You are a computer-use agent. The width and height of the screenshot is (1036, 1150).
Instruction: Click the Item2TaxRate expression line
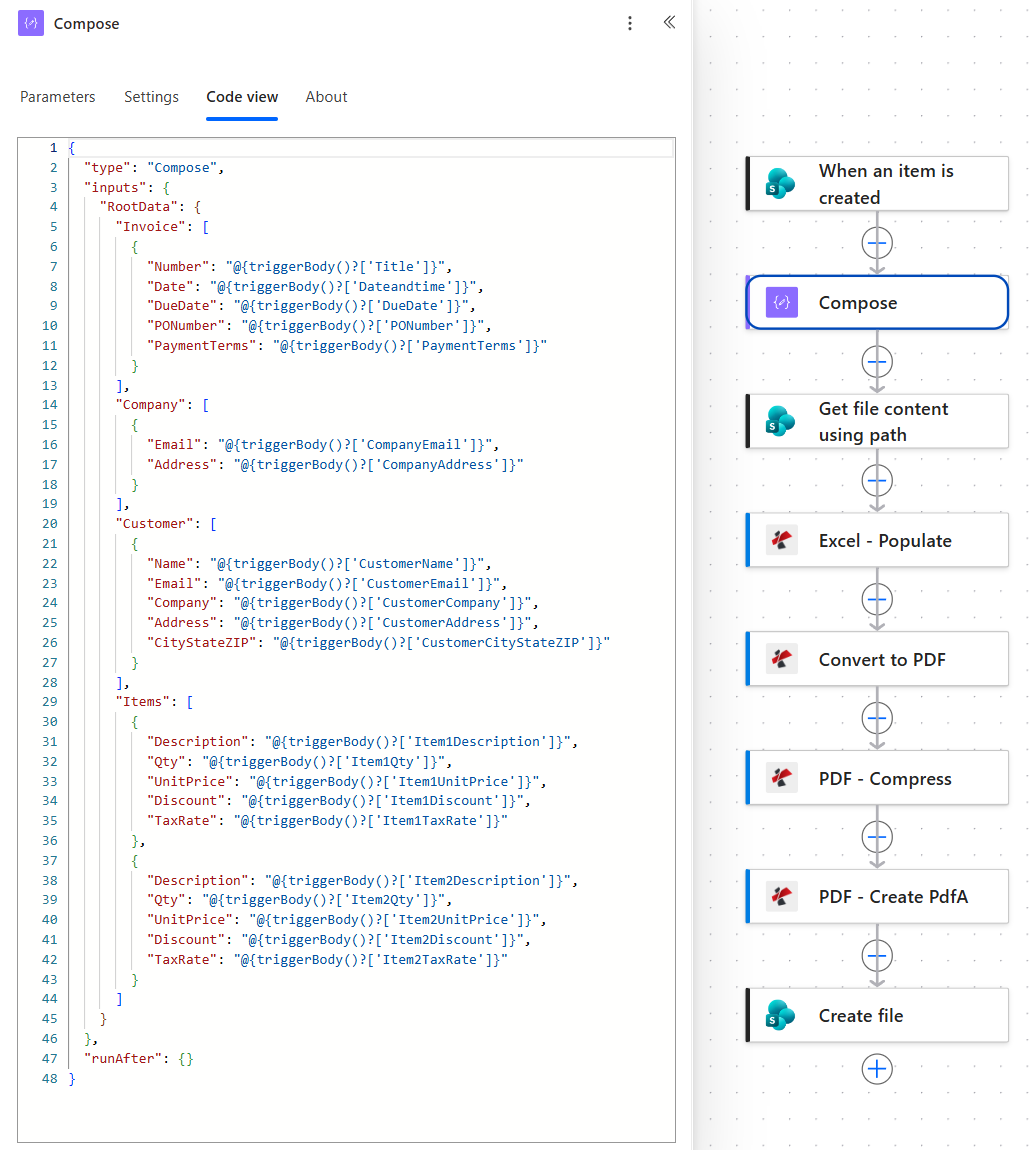[x=327, y=959]
